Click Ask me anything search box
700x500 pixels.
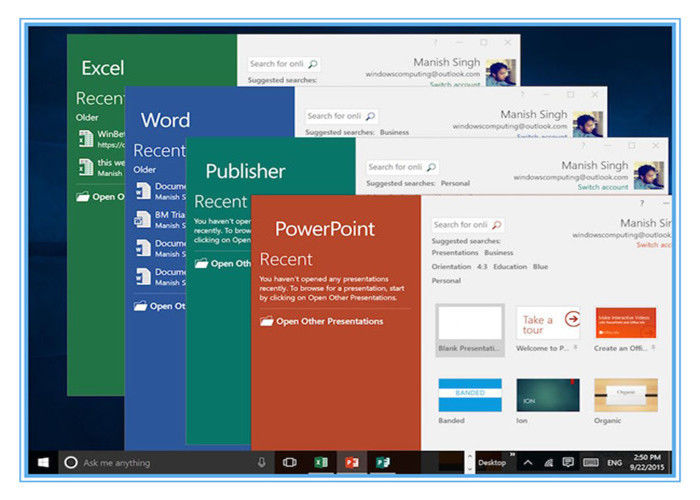[161, 462]
